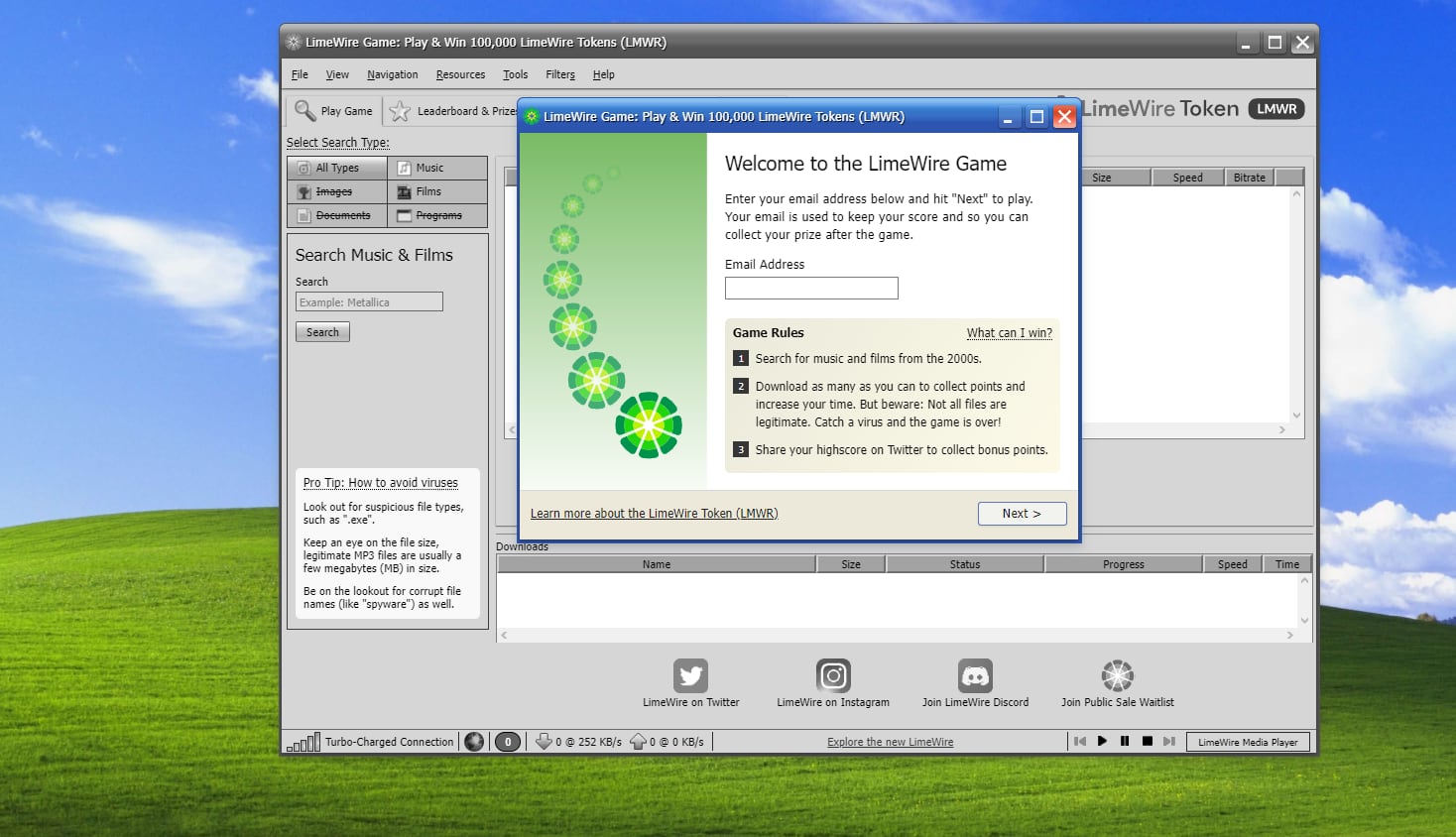Screen dimensions: 1456x837
Task: Open the Tools menu
Action: click(x=515, y=74)
